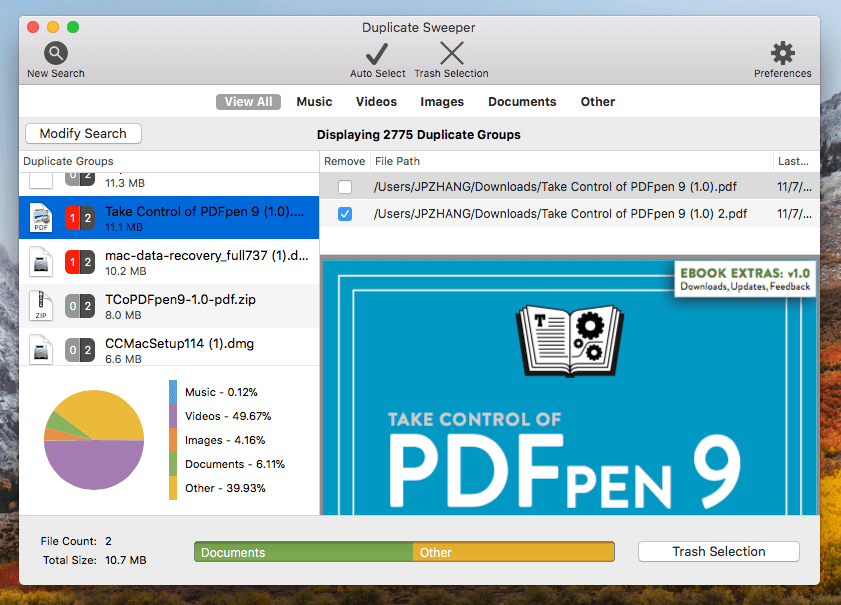Click the path ending PDFpen 9 (1.0) 2.pdf
This screenshot has width=841, height=605.
560,213
